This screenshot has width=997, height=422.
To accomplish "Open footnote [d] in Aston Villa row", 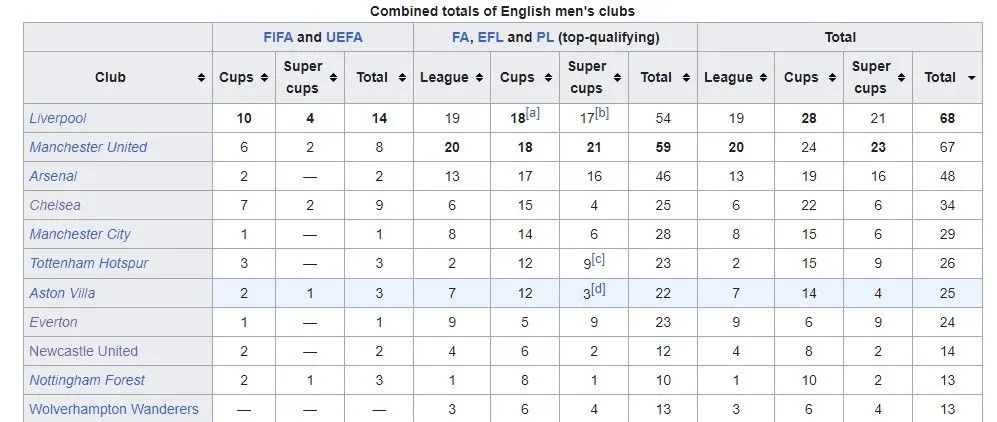I will click(598, 288).
